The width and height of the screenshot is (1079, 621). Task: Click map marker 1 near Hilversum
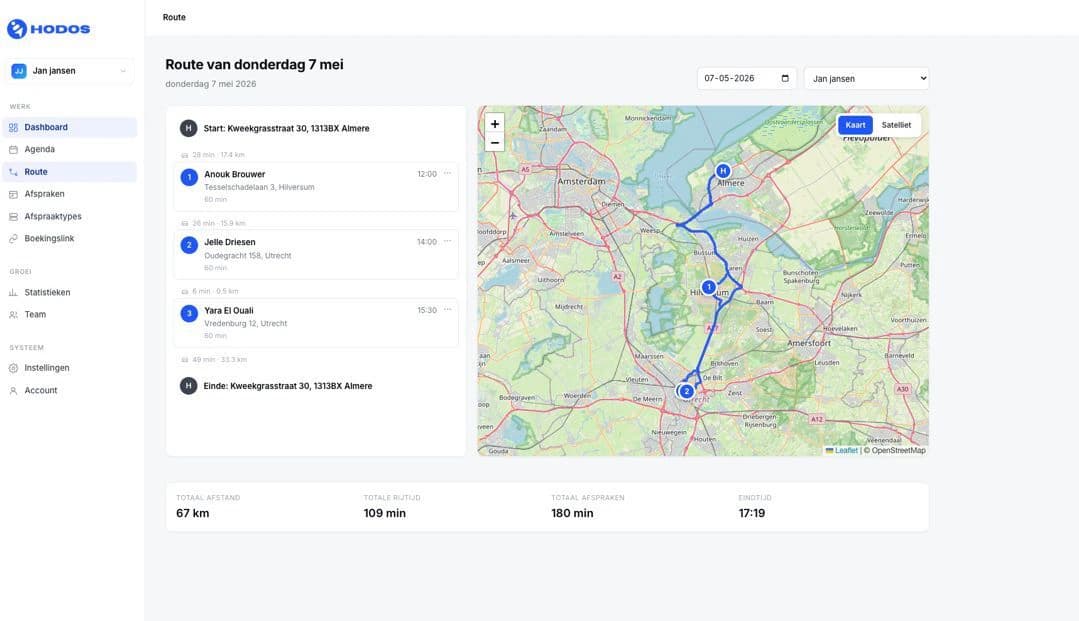[x=709, y=287]
